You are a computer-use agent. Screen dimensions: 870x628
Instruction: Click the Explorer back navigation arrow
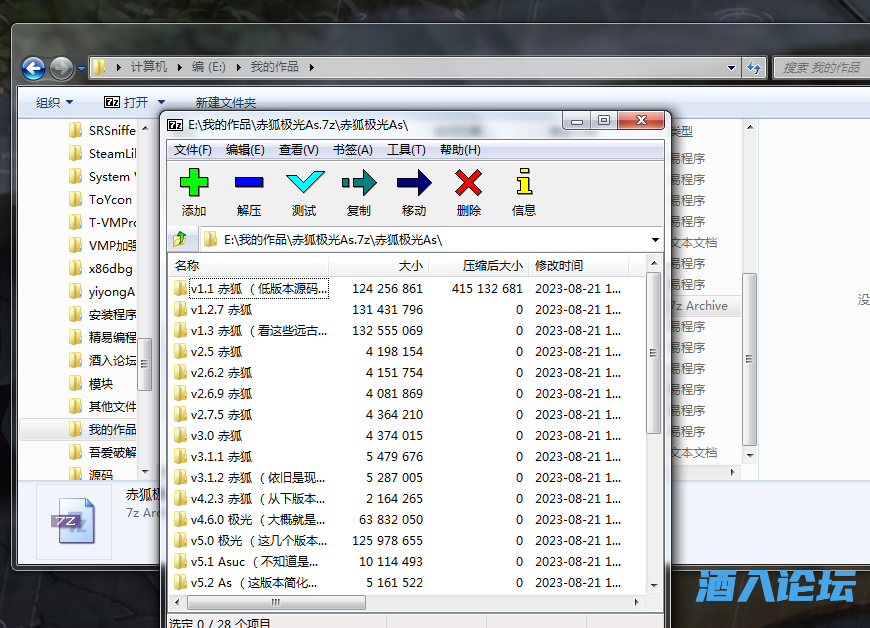coord(31,68)
